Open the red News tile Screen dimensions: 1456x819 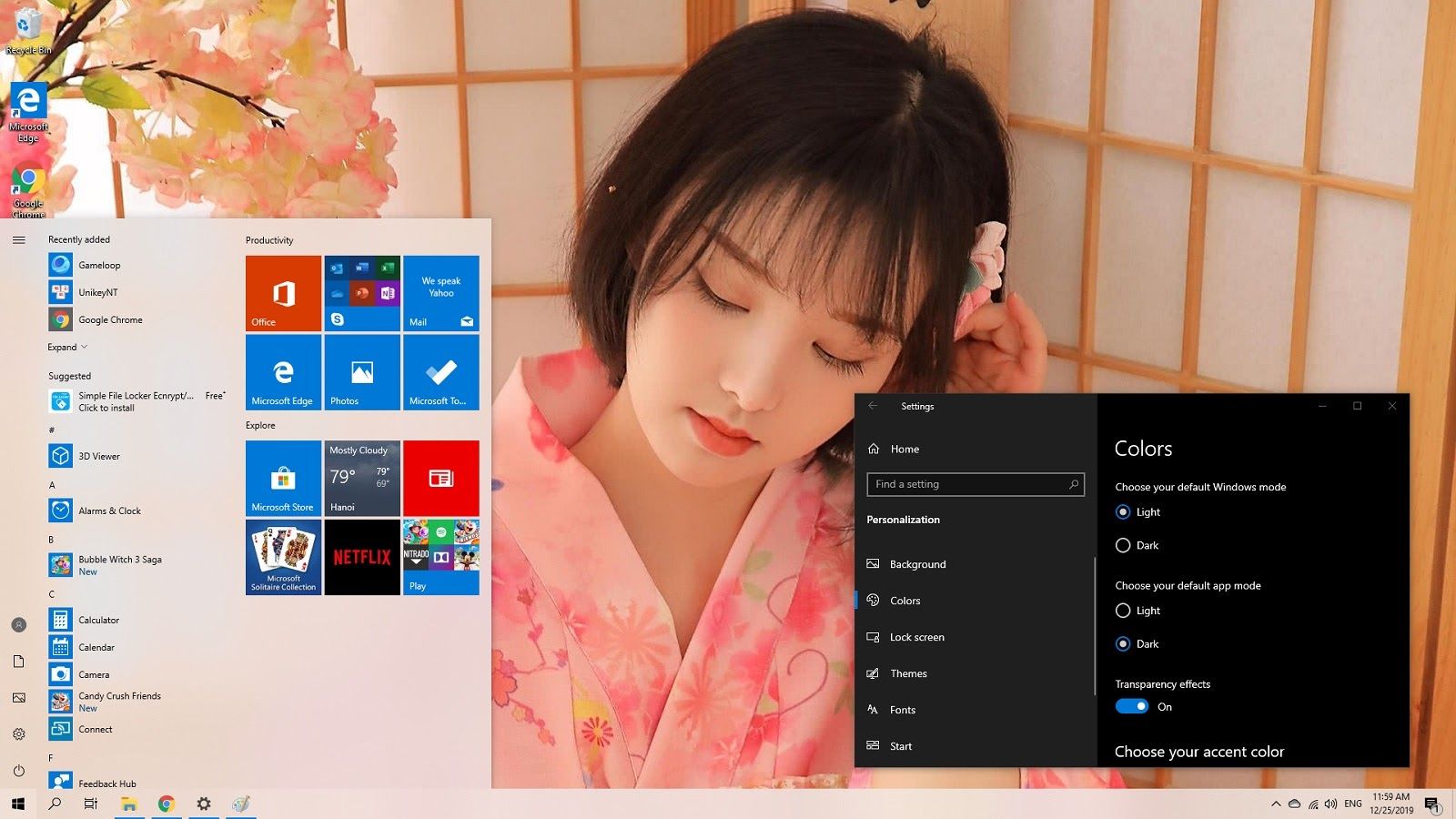[441, 479]
